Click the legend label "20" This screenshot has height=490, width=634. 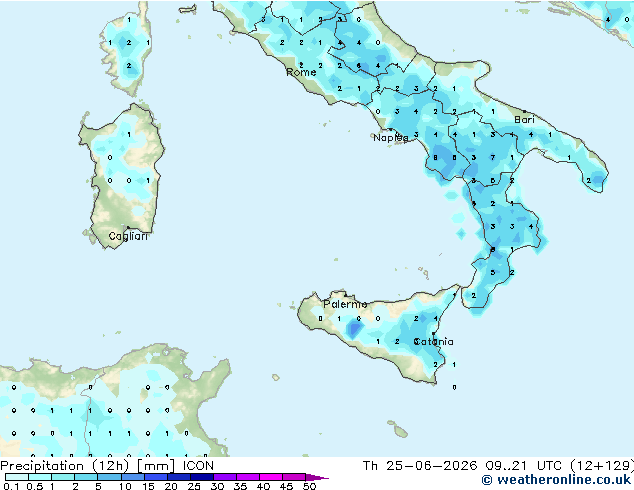[x=171, y=486]
